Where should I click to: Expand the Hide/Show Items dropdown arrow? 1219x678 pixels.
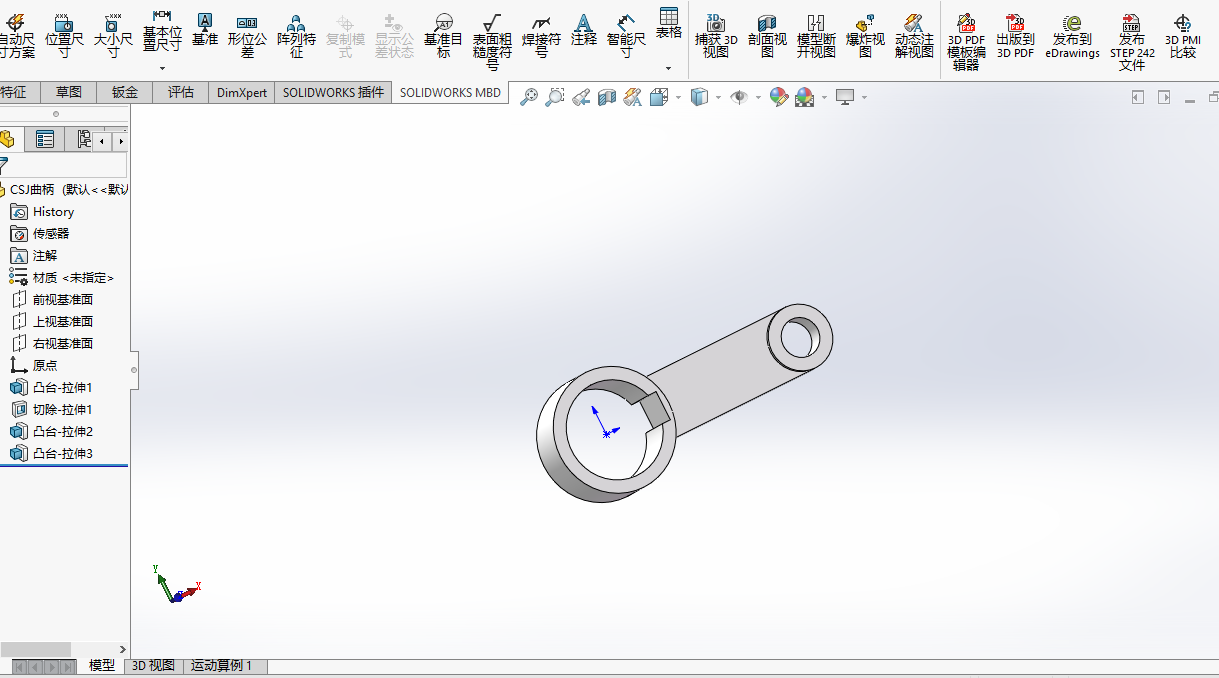[758, 98]
